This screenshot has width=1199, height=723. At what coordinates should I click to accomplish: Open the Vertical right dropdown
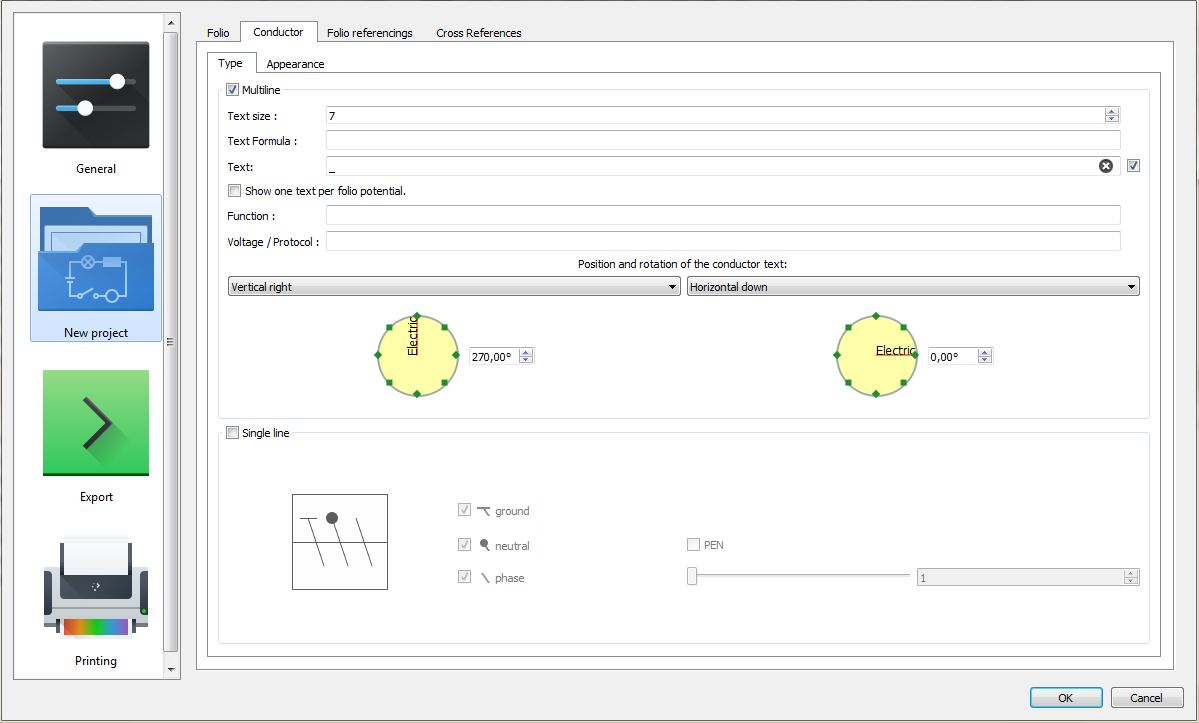(x=454, y=287)
